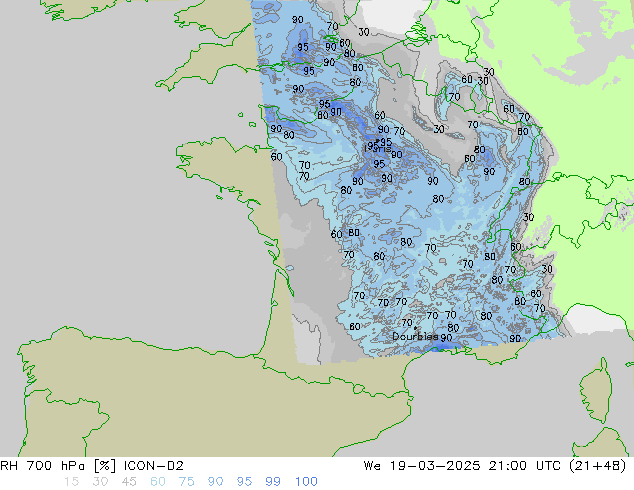Select the legend value 15
The width and height of the screenshot is (634, 490).
71,482
